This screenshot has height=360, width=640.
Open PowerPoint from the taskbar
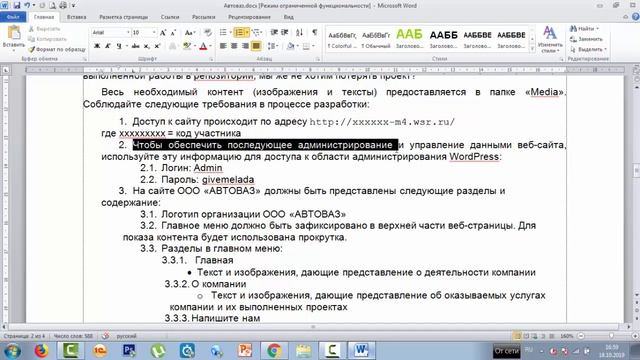[245, 350]
